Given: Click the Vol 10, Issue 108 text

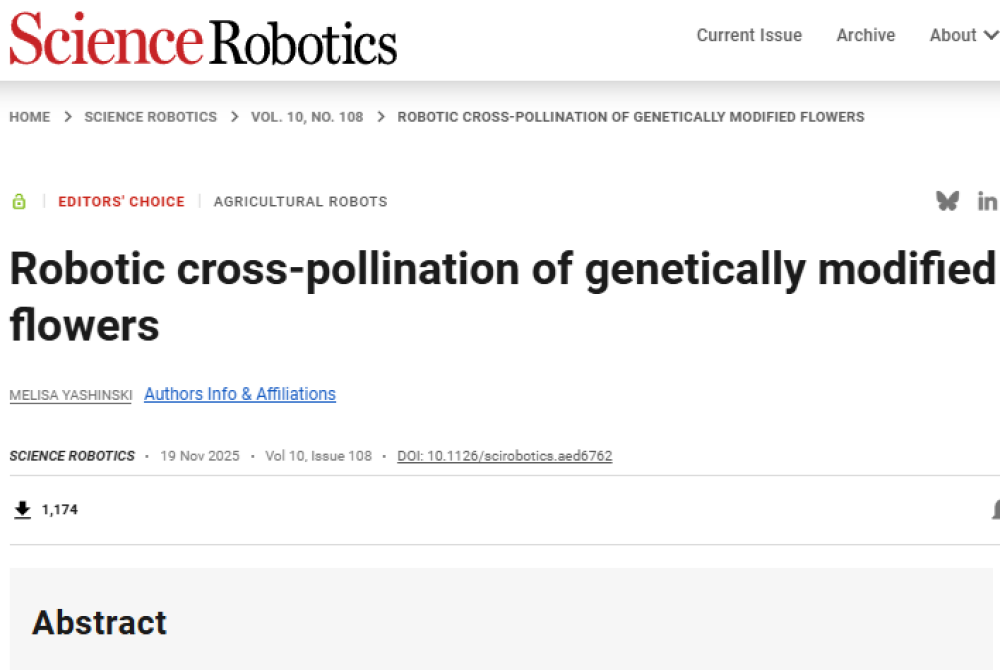Looking at the screenshot, I should coord(318,456).
